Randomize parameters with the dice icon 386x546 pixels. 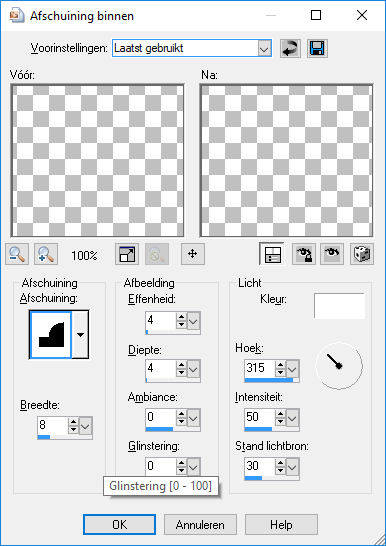[362, 254]
